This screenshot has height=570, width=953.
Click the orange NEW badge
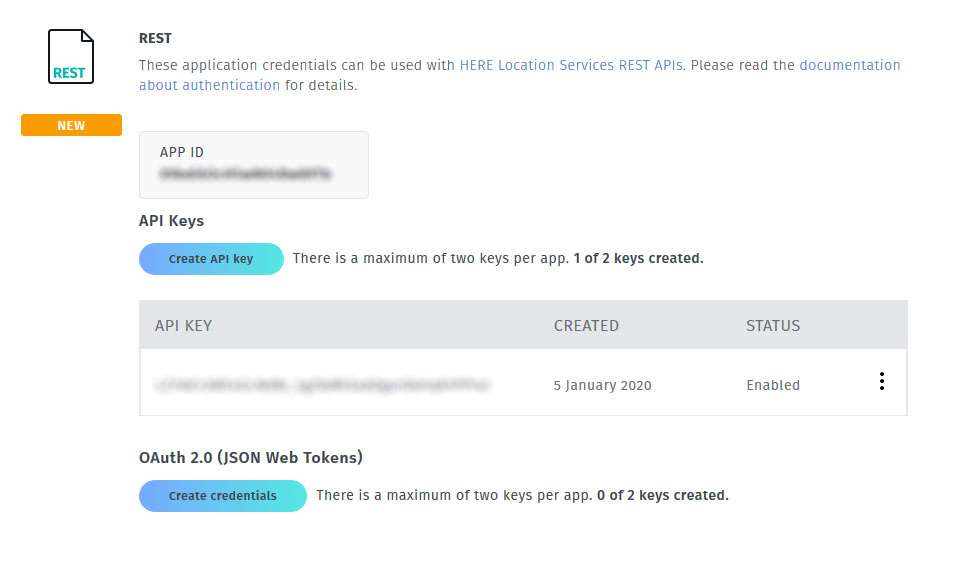tap(71, 125)
